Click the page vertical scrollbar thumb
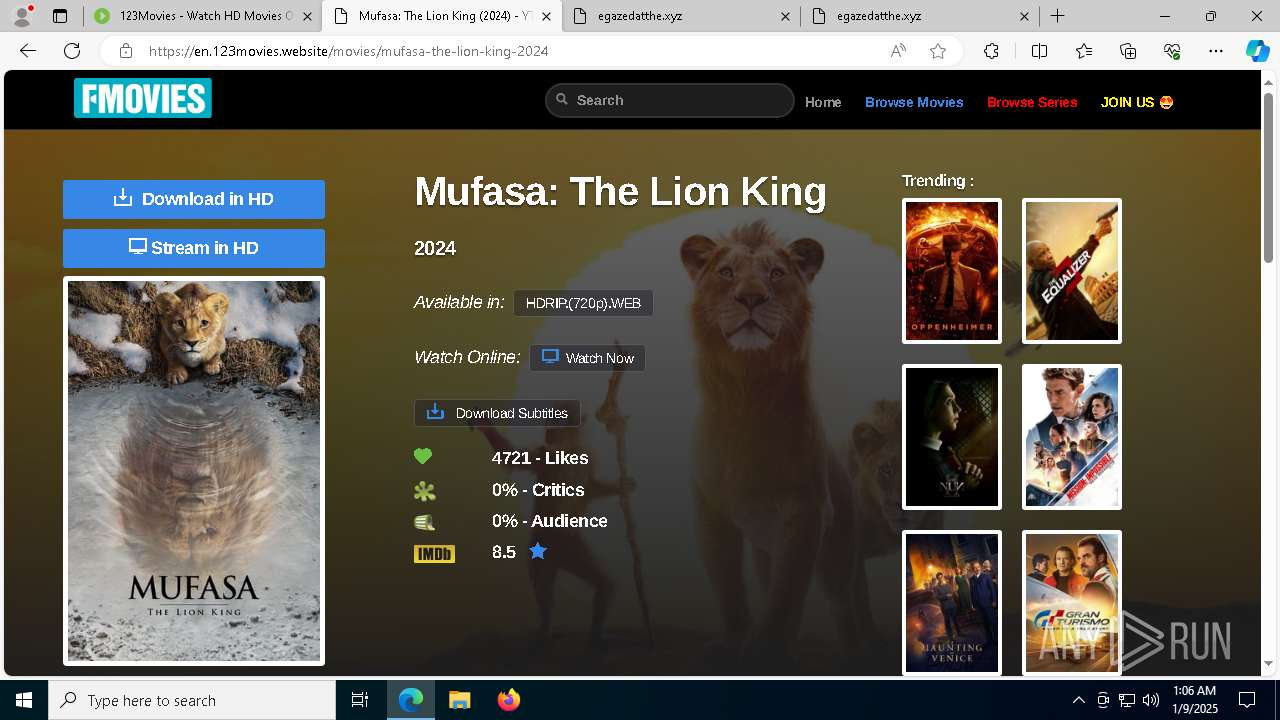 [1269, 178]
